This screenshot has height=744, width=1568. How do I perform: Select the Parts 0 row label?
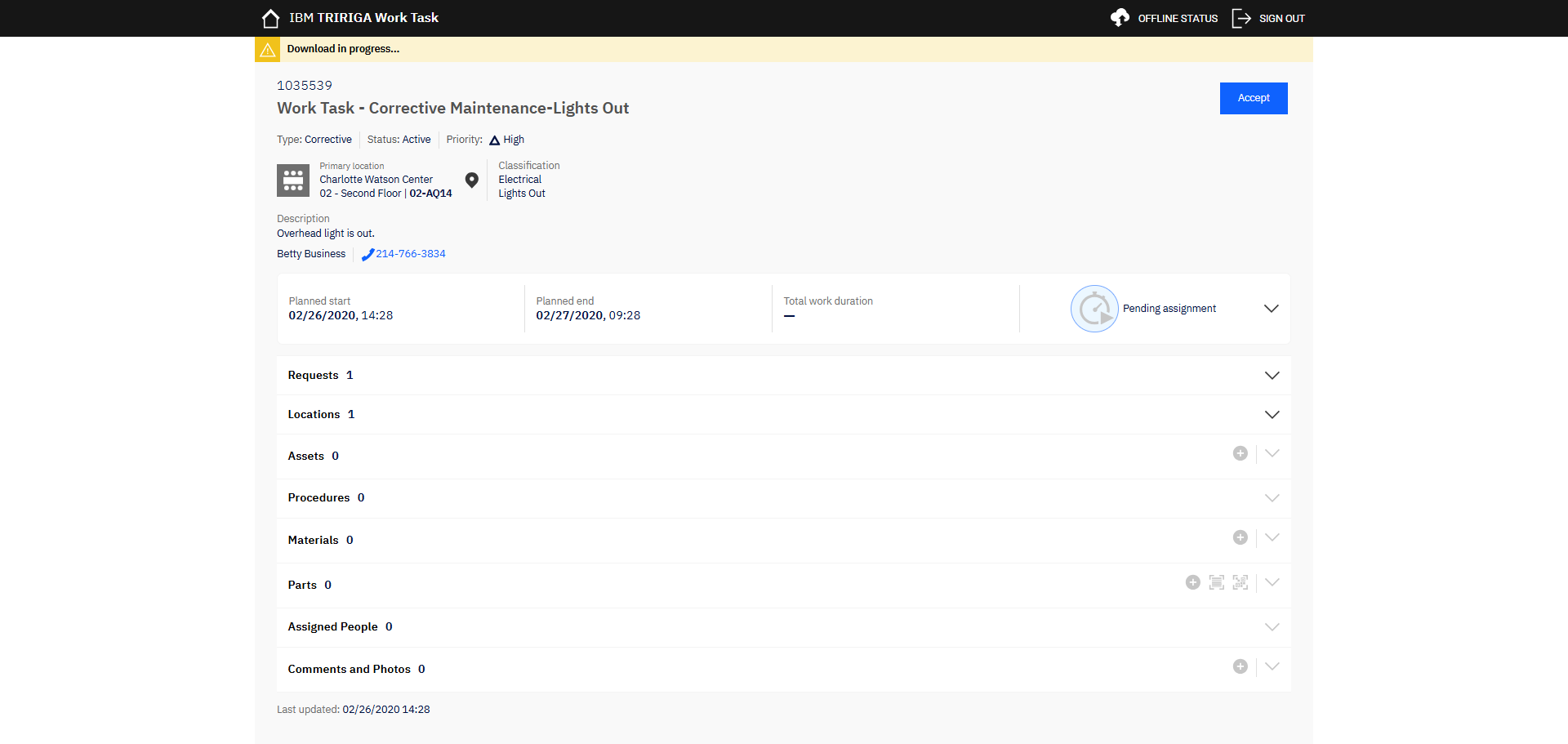point(310,586)
